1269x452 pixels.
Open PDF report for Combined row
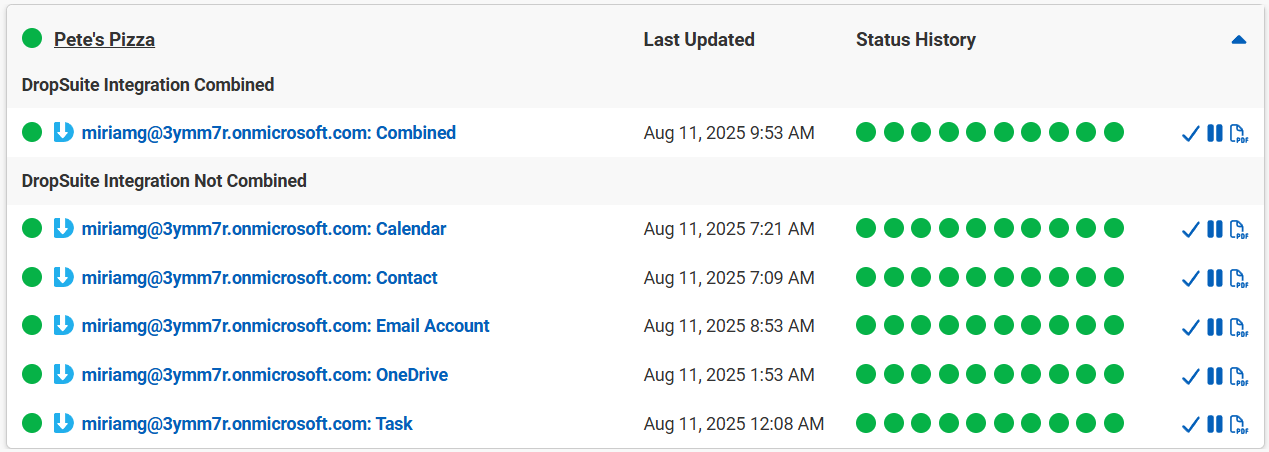pos(1239,133)
